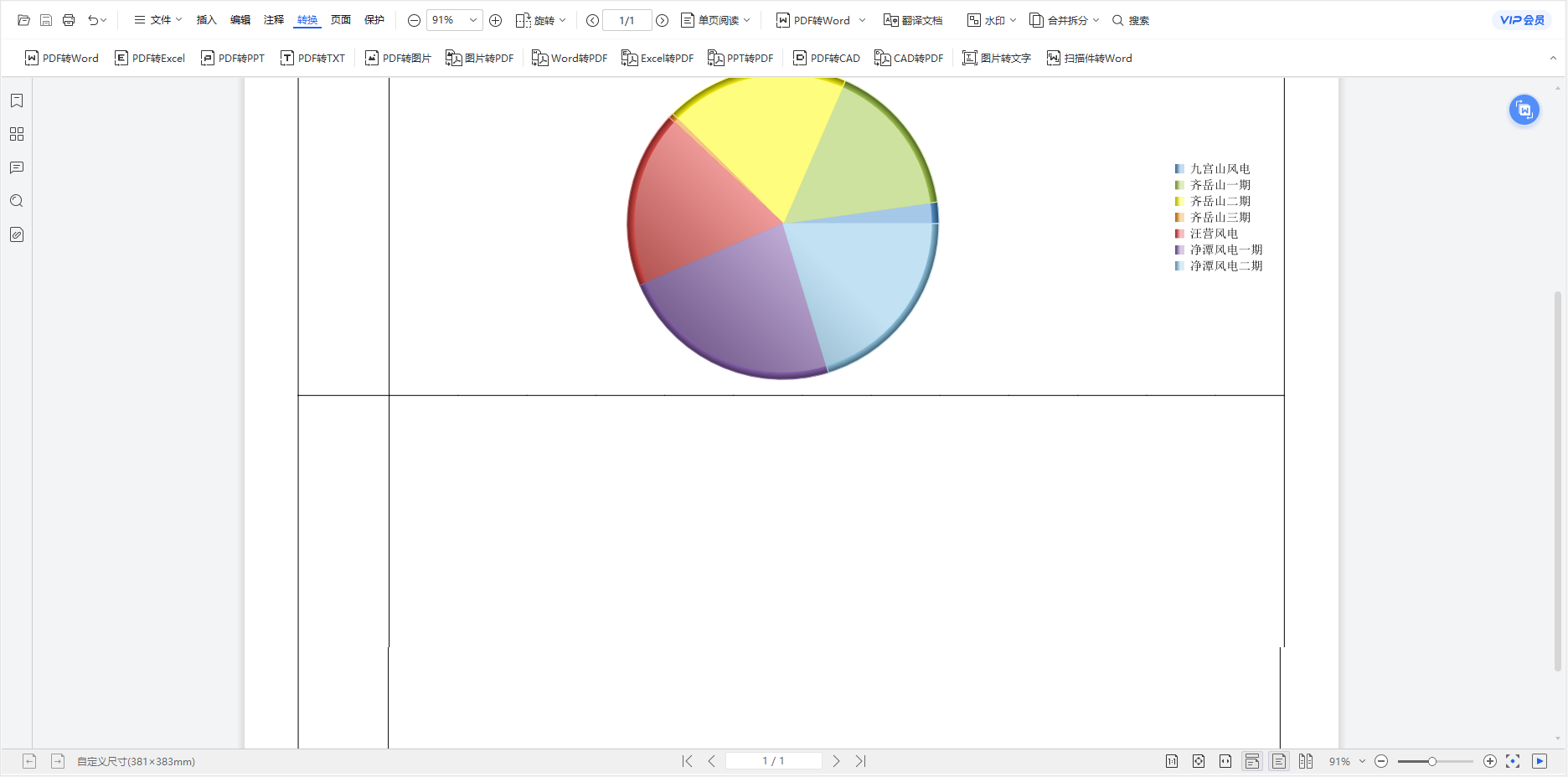Go to previous page in status bar
Viewport: 1568px width, 777px height.
[x=711, y=761]
